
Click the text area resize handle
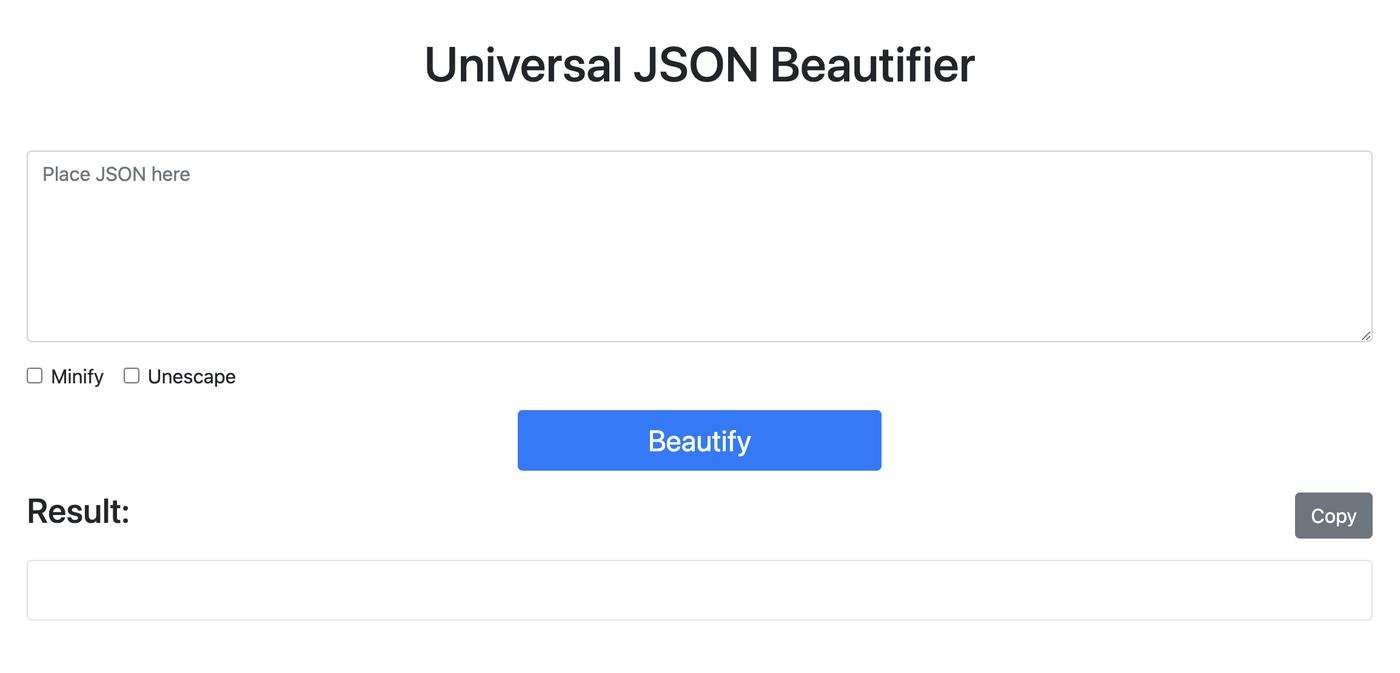coord(1365,335)
